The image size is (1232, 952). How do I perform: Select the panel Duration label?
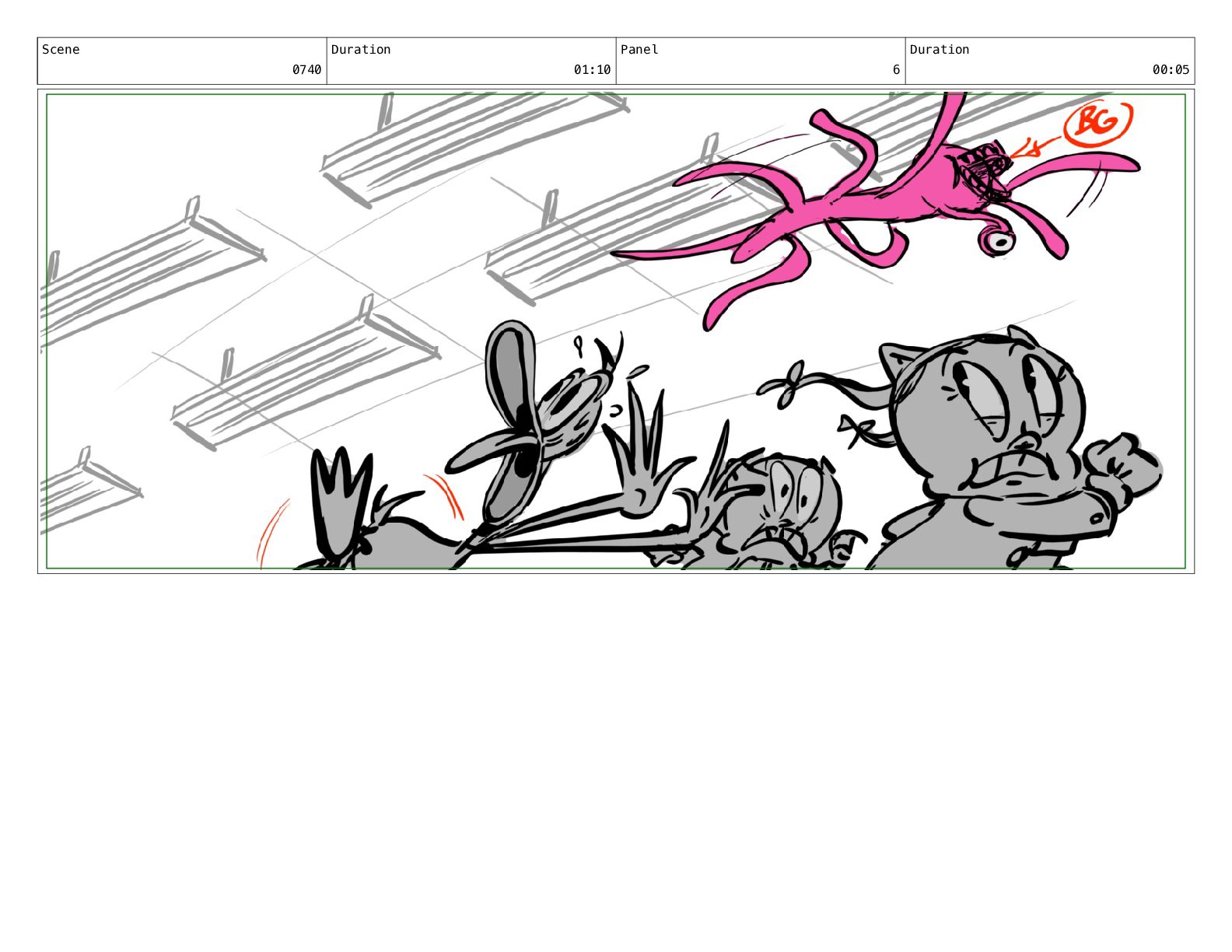point(940,50)
